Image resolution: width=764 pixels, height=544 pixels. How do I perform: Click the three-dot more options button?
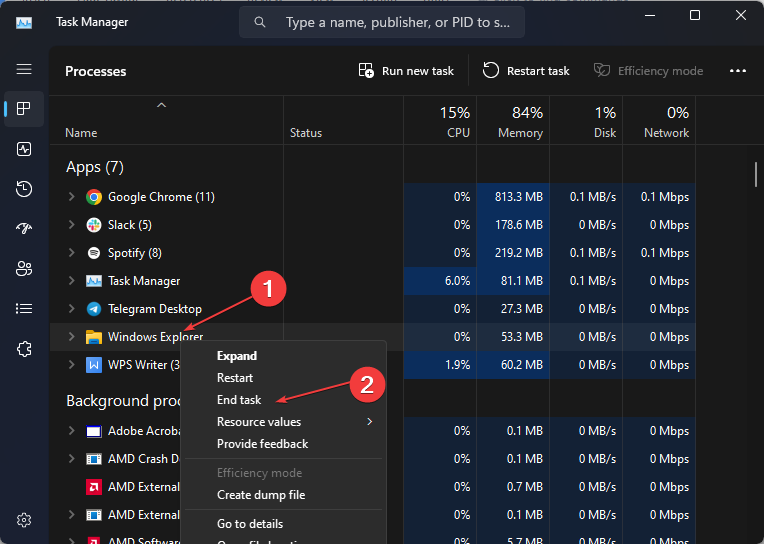pyautogui.click(x=738, y=71)
